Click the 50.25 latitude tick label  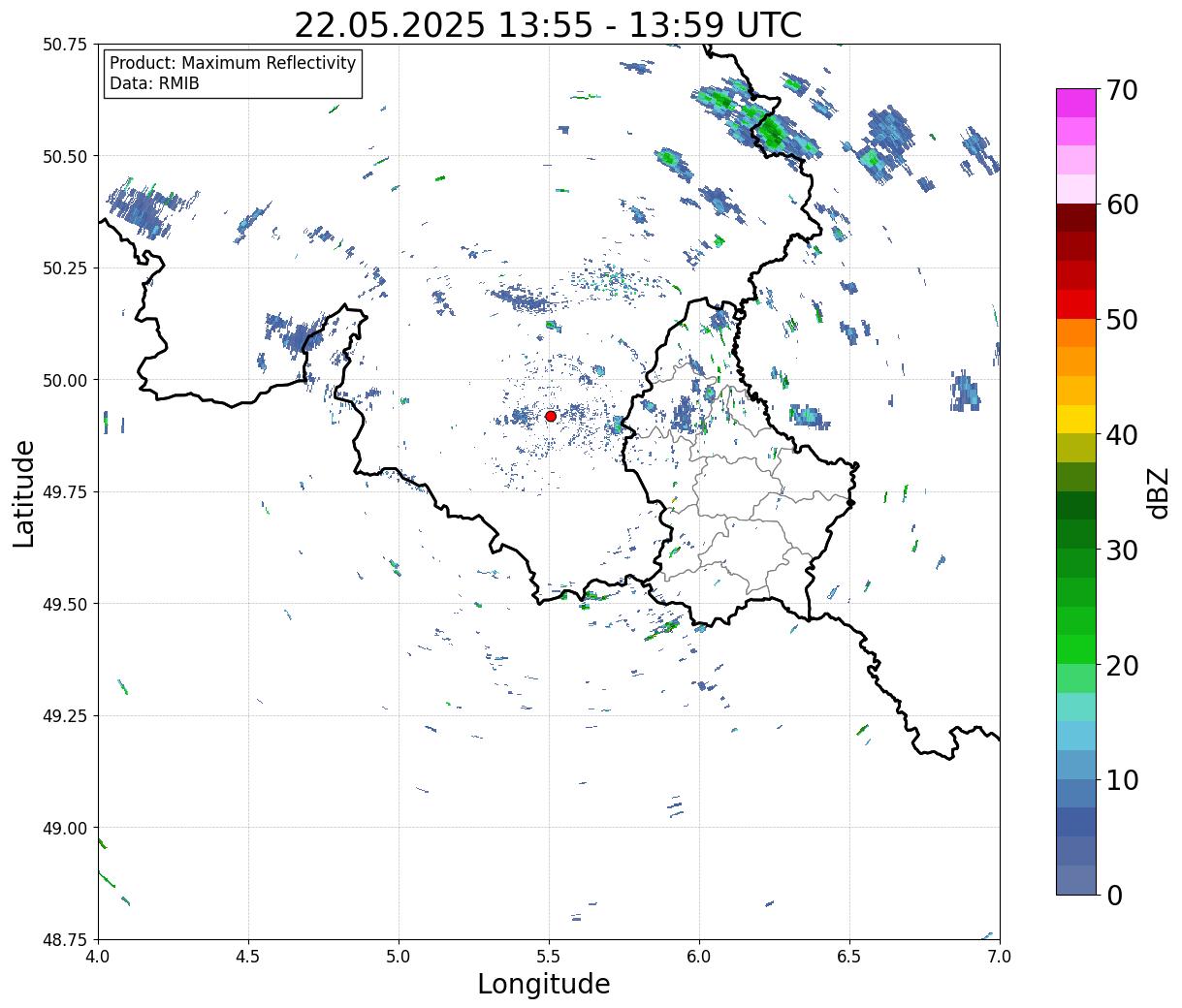tap(65, 268)
